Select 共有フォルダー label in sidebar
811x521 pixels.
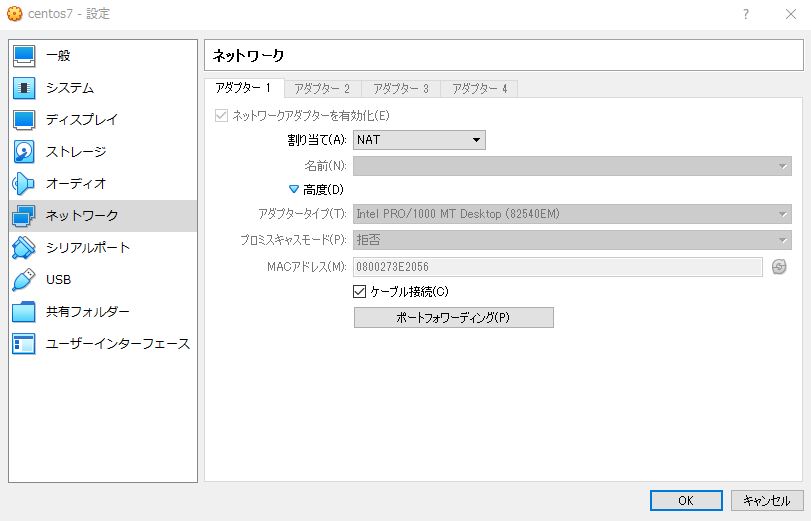[x=88, y=312]
